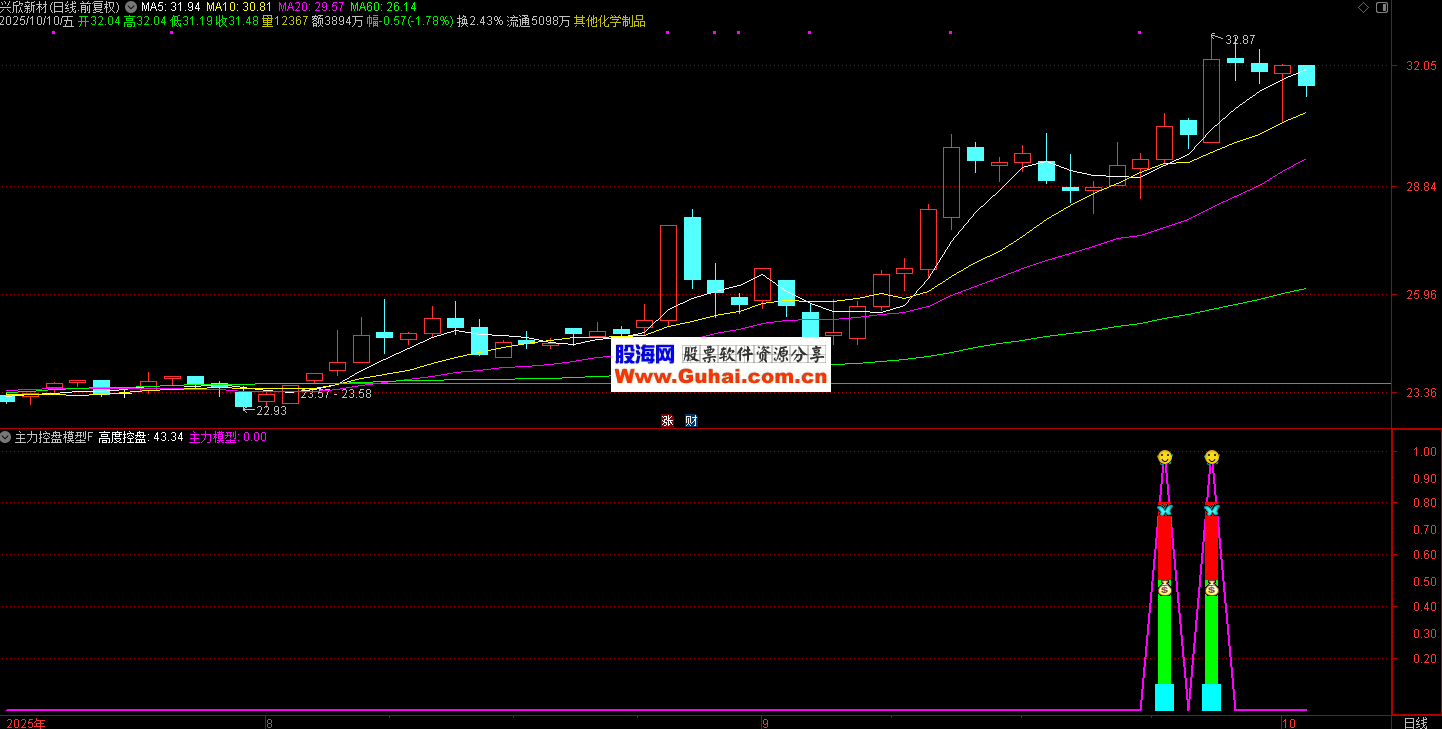The image size is (1442, 729).
Task: Click the second money bag signal icon
Action: coord(1211,588)
